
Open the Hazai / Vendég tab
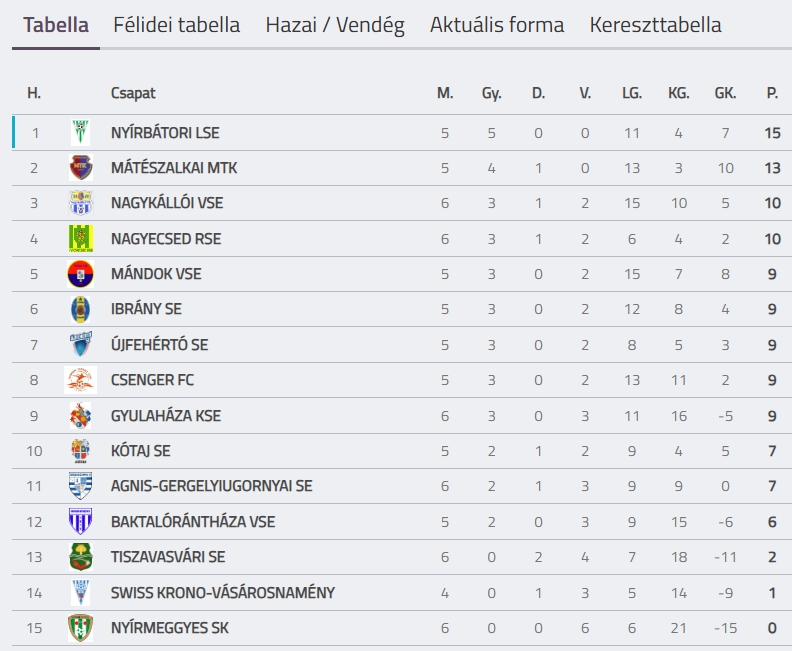[335, 25]
